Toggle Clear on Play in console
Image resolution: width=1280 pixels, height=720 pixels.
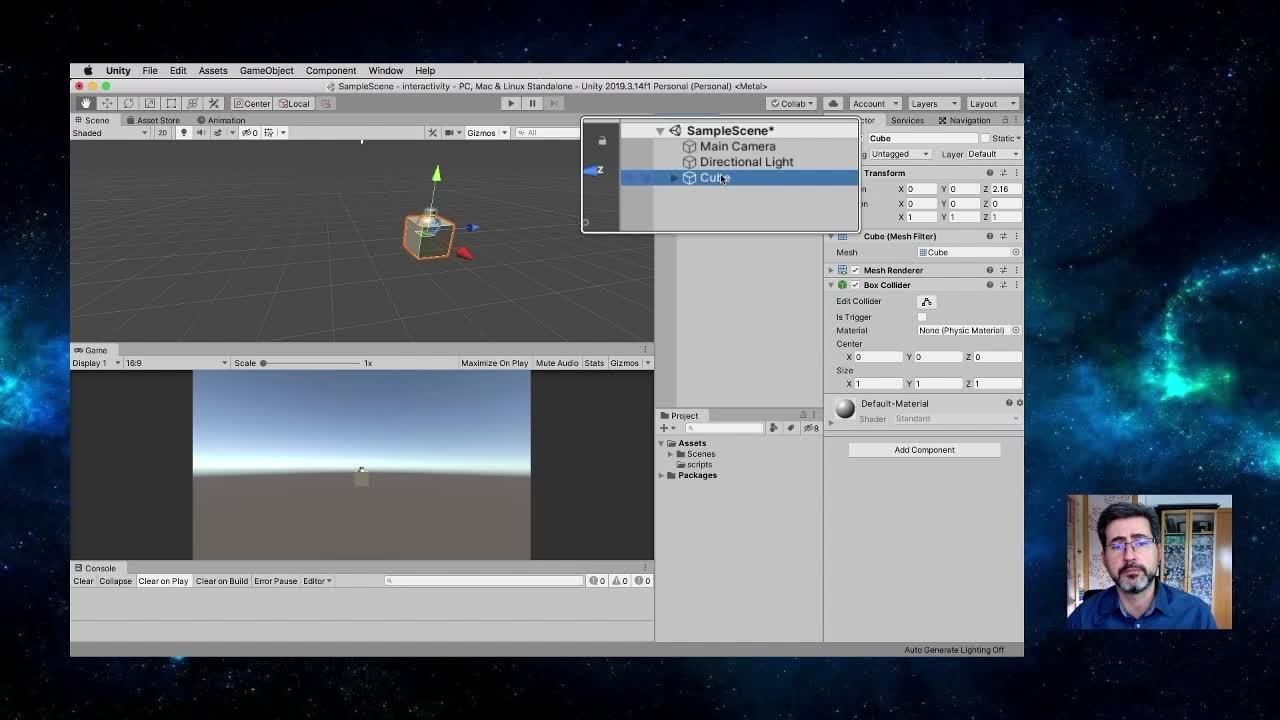pyautogui.click(x=163, y=581)
